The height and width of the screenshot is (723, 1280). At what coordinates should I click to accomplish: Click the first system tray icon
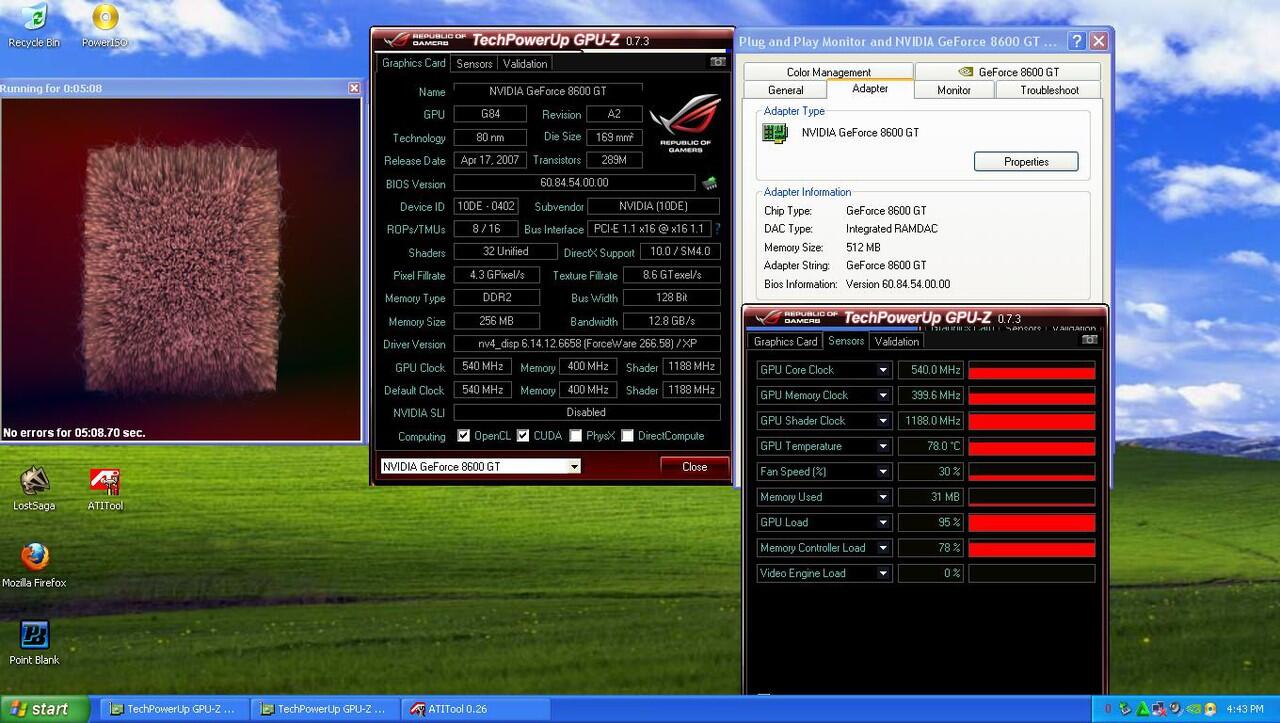pyautogui.click(x=1108, y=709)
